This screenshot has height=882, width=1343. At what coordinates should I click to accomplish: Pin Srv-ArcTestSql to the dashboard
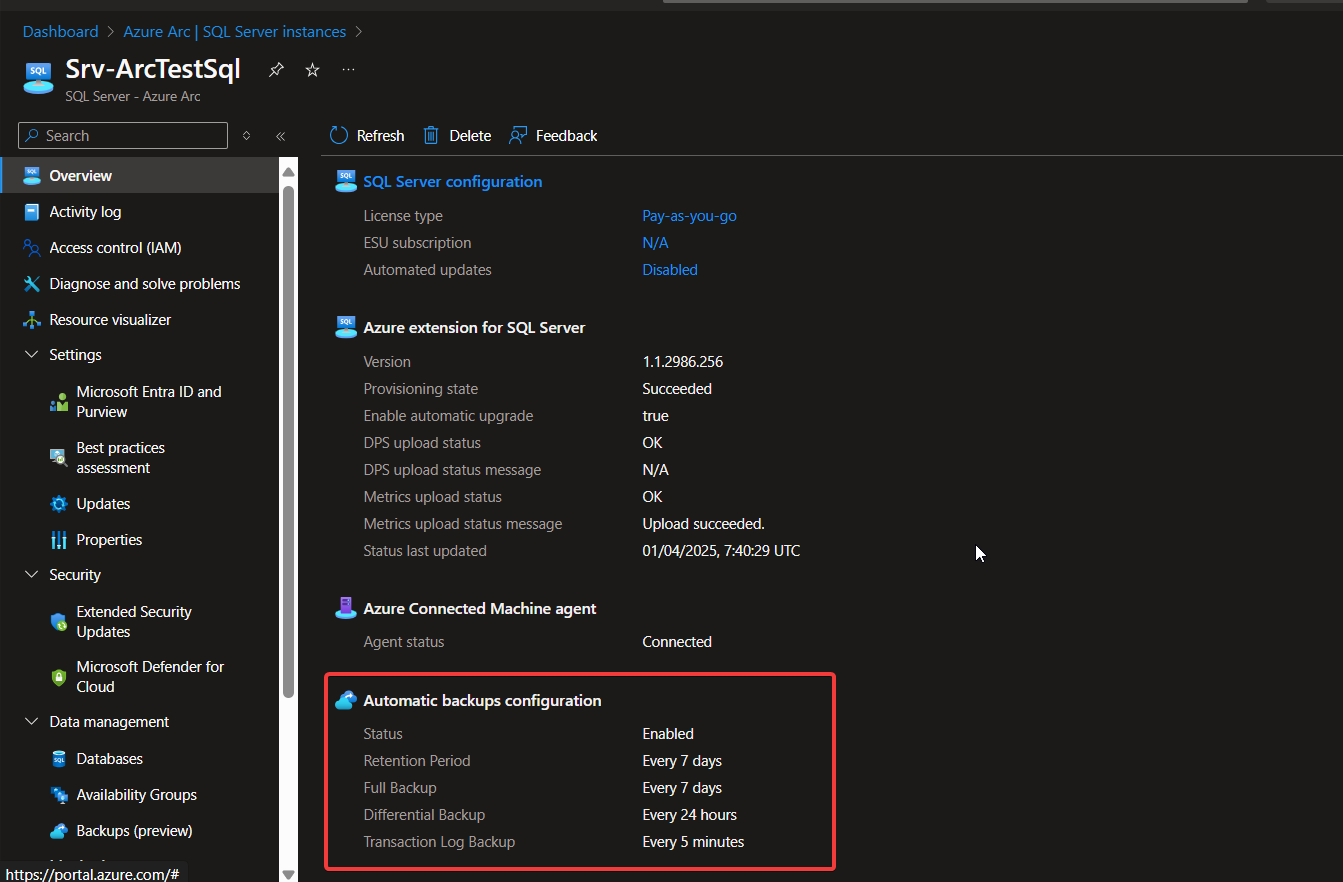pos(276,70)
